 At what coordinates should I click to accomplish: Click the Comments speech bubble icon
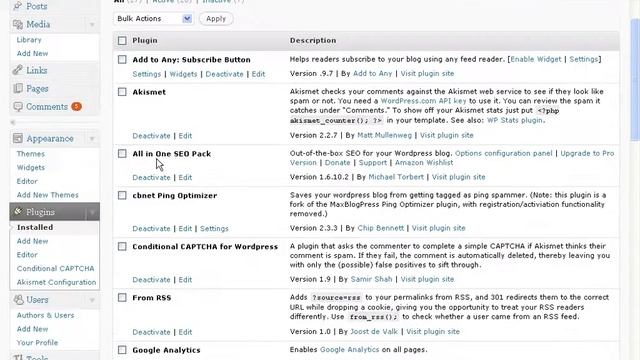tap(18, 107)
